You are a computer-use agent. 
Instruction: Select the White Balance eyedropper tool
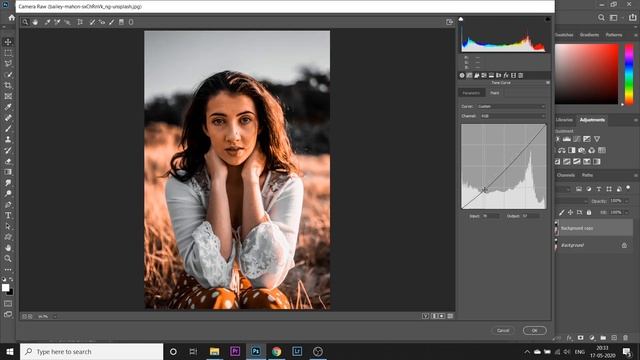tap(47, 22)
